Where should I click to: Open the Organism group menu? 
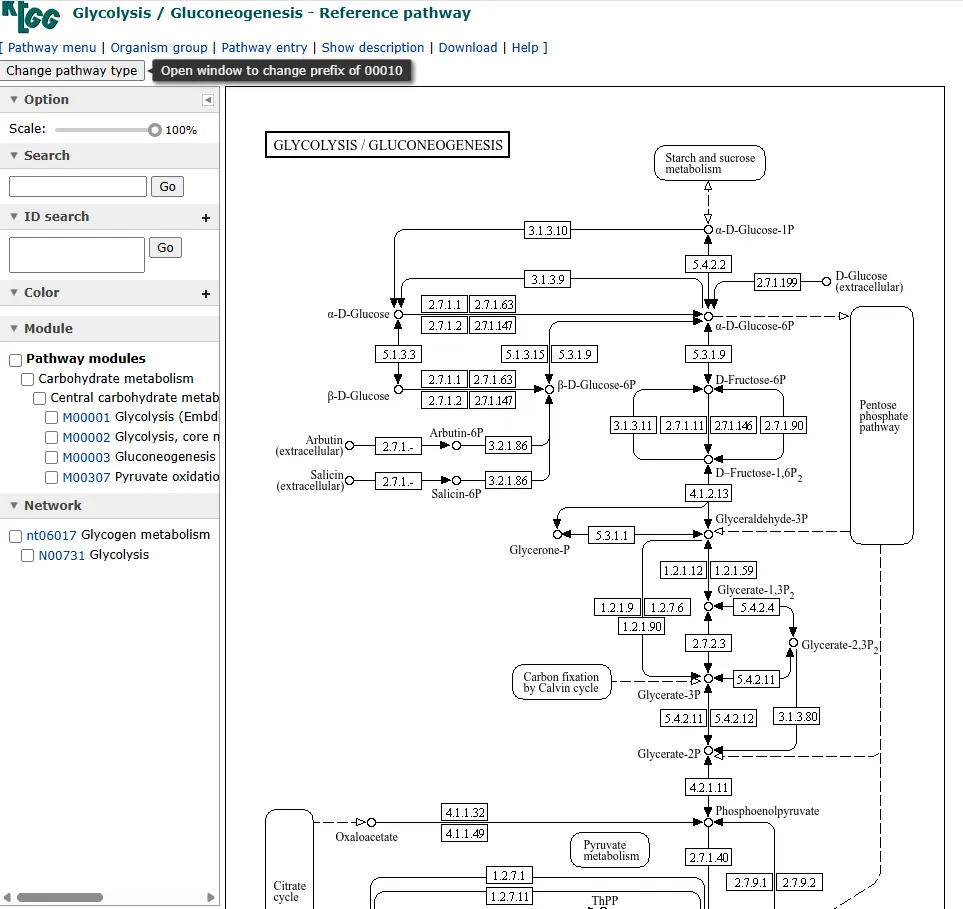159,47
